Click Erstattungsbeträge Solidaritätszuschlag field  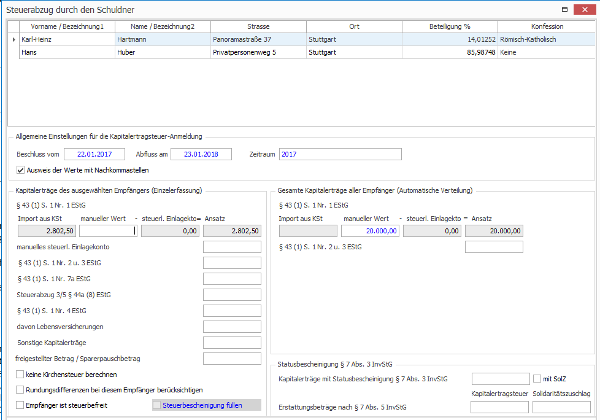561,407
